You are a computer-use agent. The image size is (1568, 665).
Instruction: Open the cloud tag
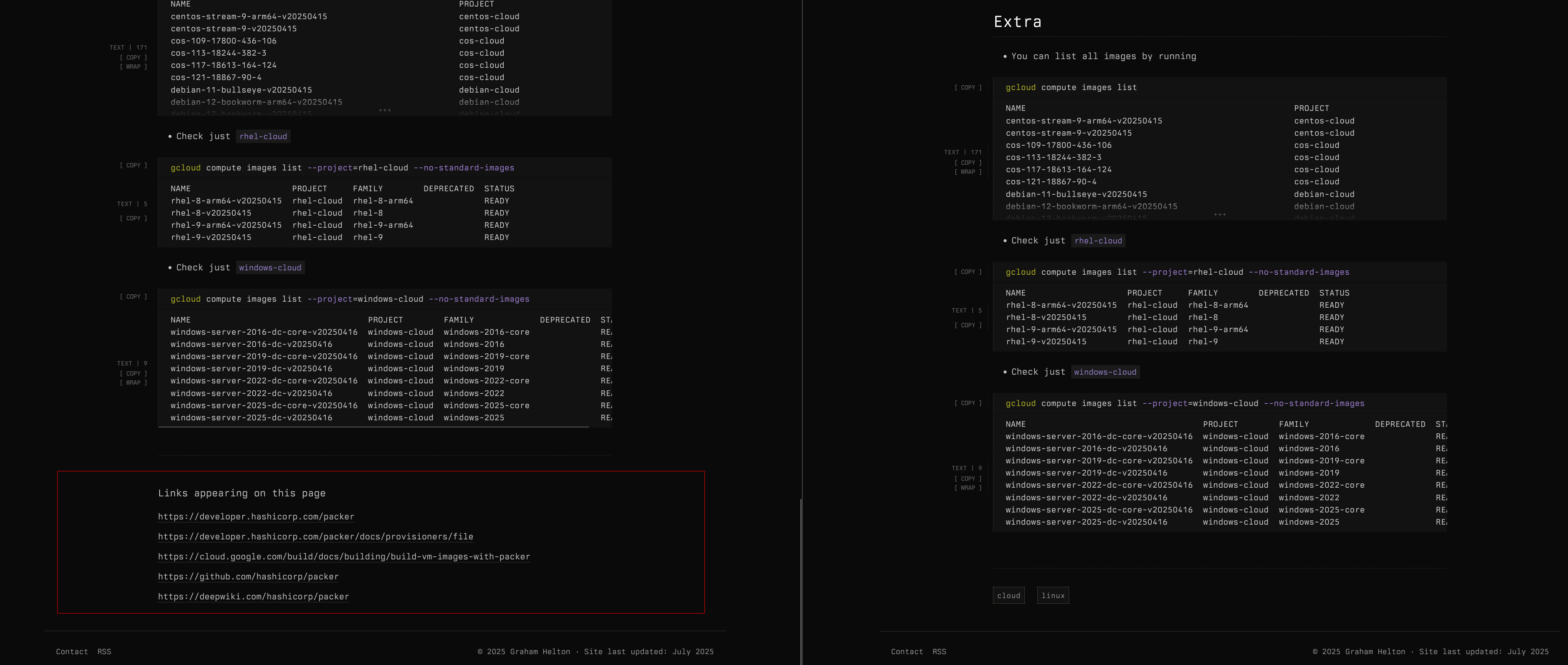(x=1008, y=595)
